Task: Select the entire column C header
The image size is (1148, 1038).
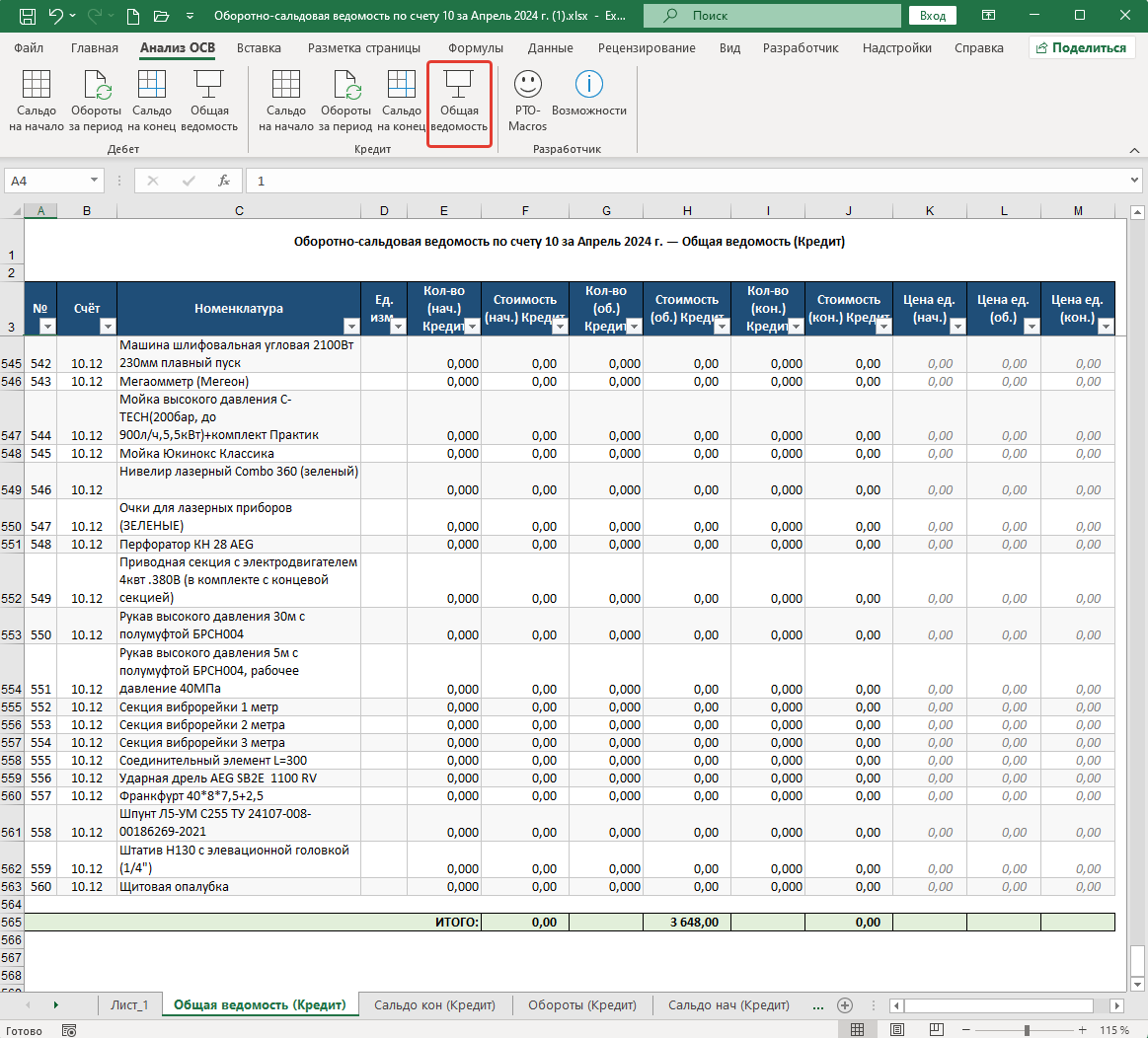Action: coord(239,211)
